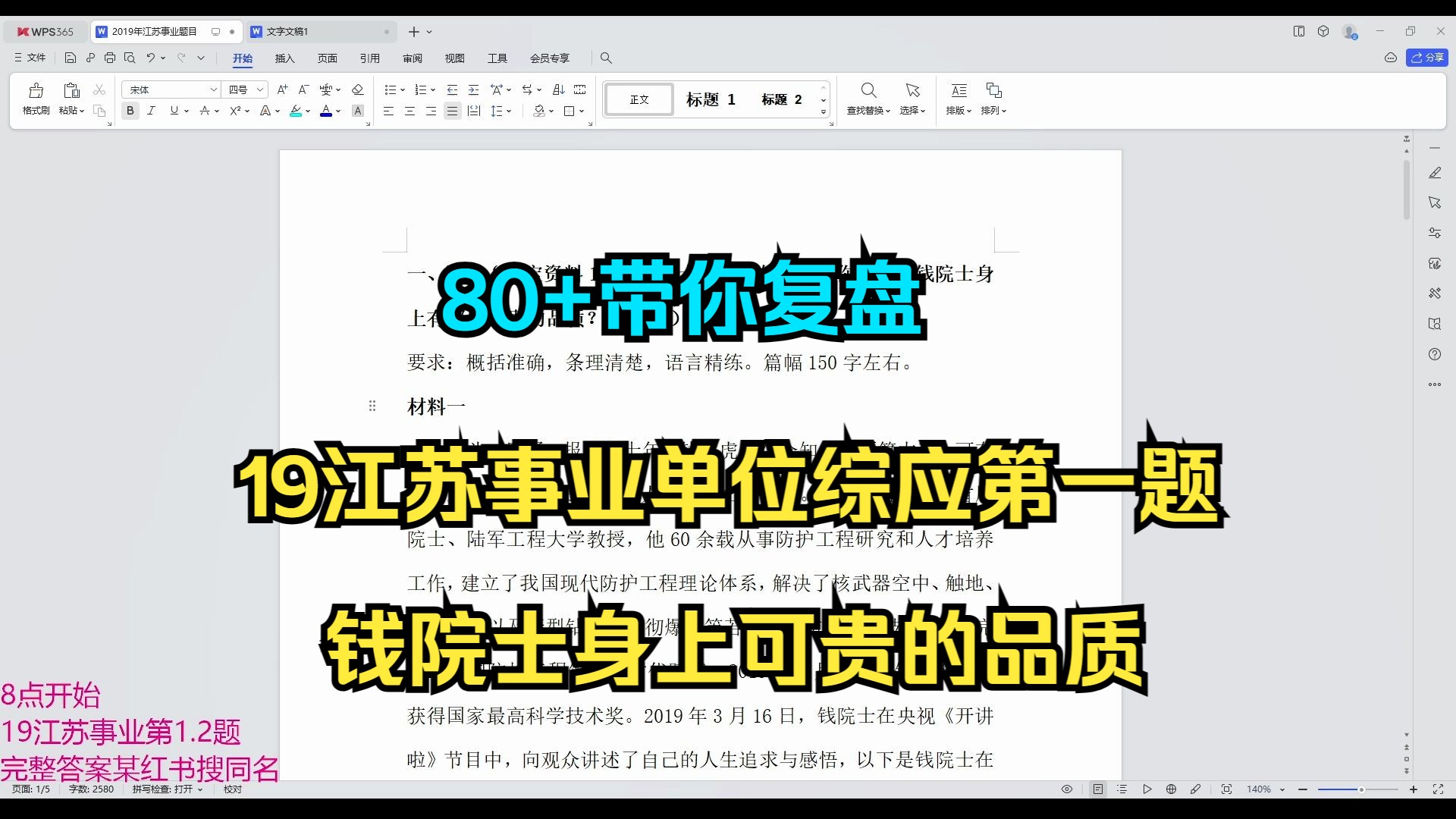Open the Layout (排版) tool

tap(959, 99)
